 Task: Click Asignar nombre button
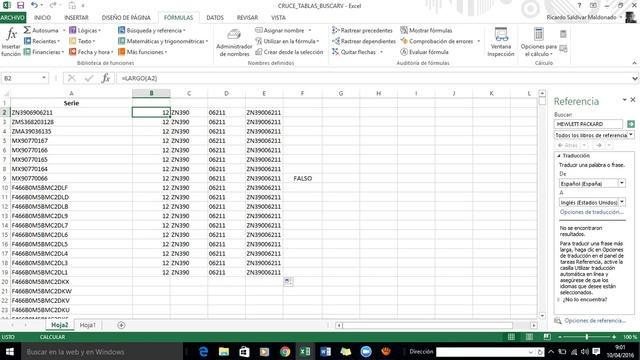[283, 31]
